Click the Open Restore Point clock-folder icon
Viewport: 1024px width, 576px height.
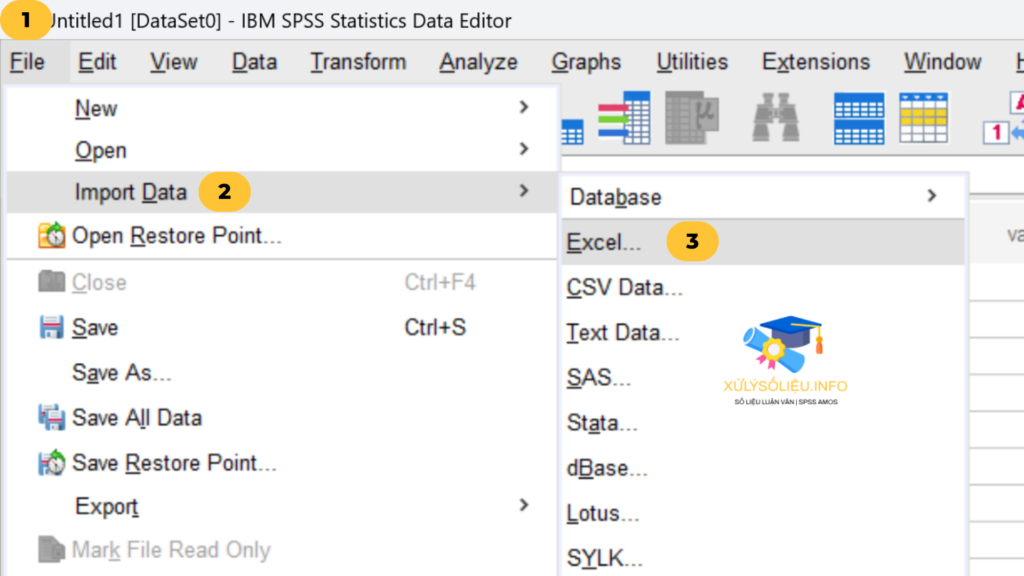[52, 235]
